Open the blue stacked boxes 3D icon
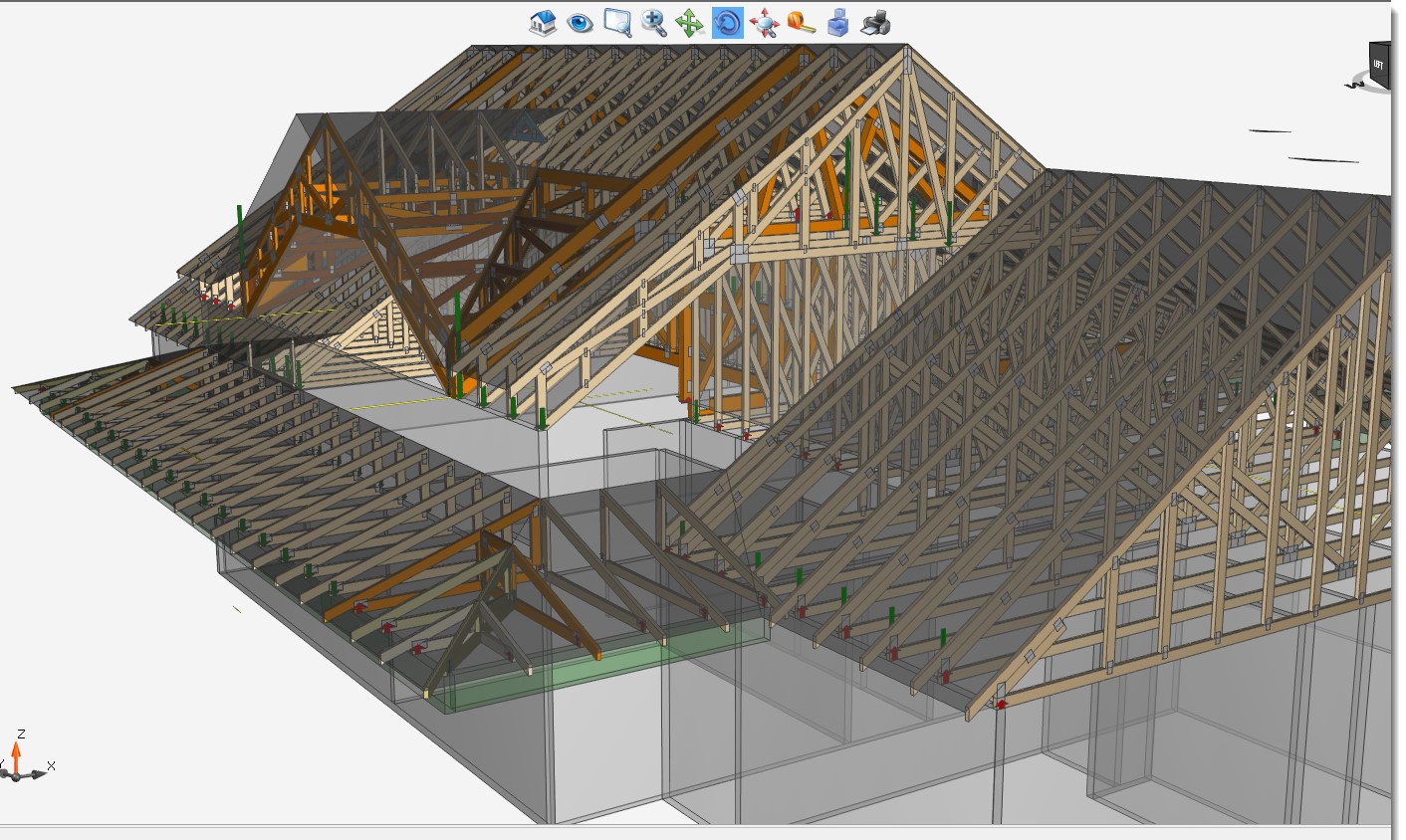This screenshot has width=1406, height=840. [838, 22]
